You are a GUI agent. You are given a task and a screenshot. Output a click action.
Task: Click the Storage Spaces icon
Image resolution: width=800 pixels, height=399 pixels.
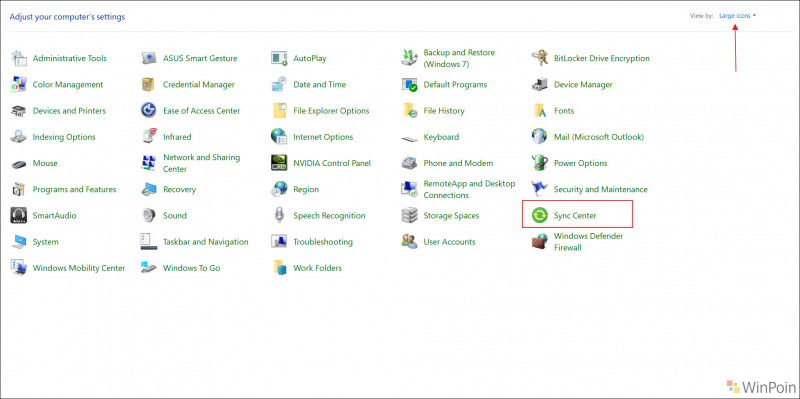point(409,215)
